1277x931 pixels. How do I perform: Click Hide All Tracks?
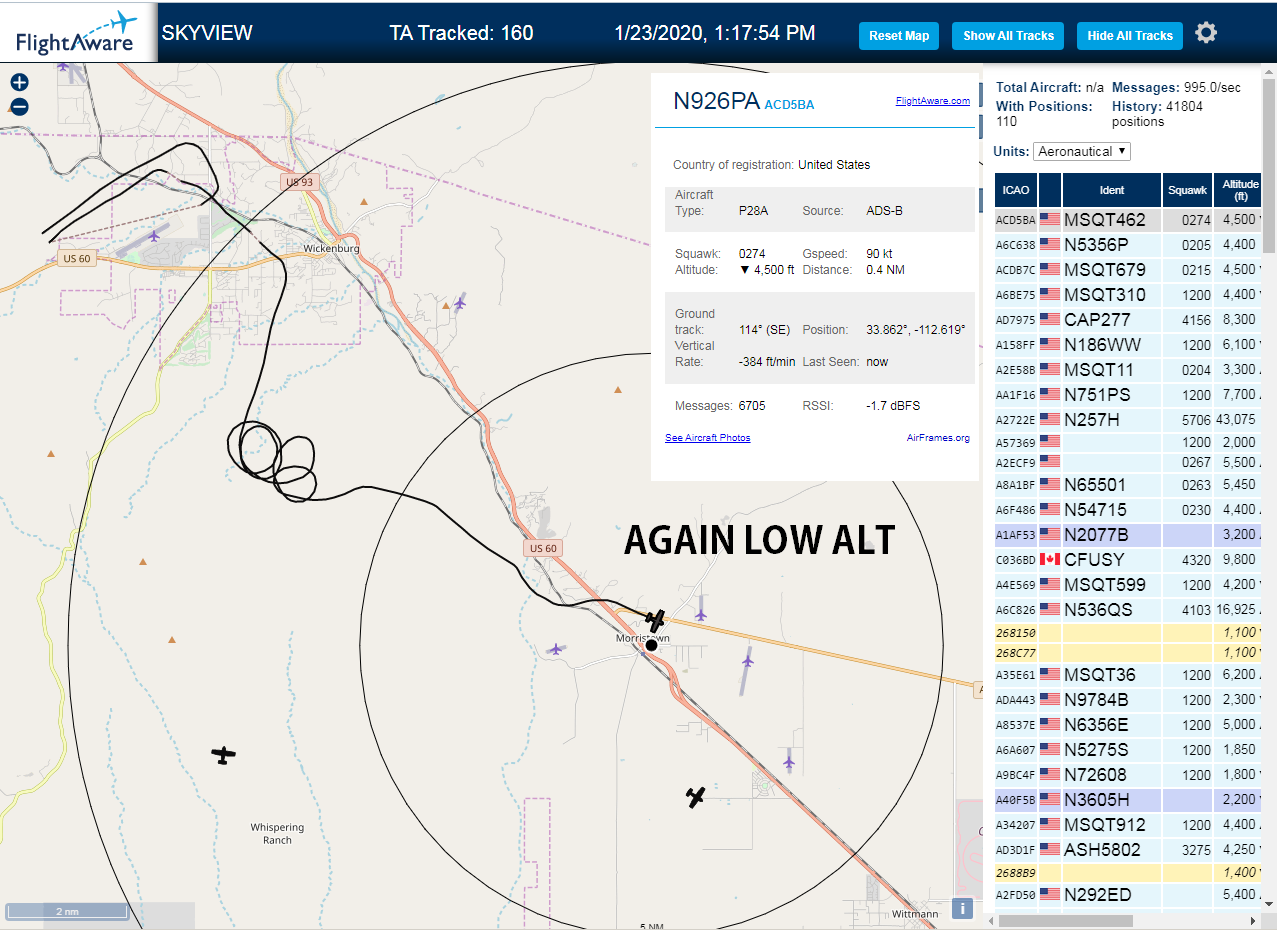tap(1130, 36)
